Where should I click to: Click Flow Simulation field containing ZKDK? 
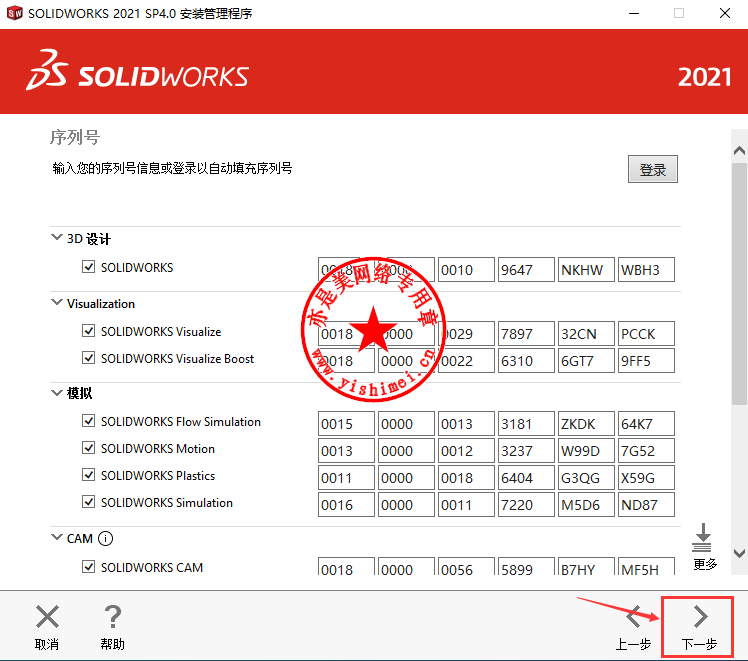click(x=586, y=423)
